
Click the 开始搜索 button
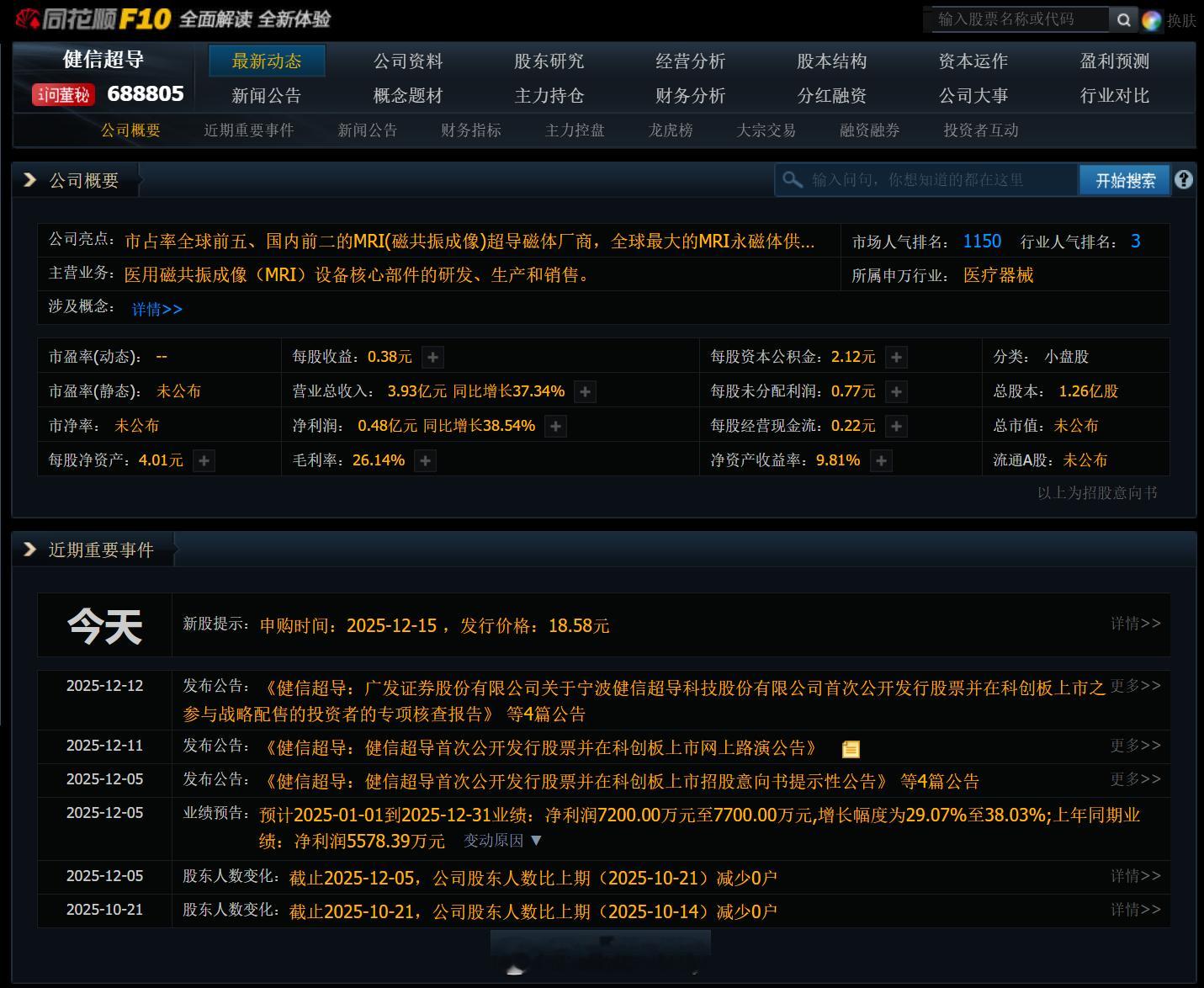pyautogui.click(x=1125, y=180)
